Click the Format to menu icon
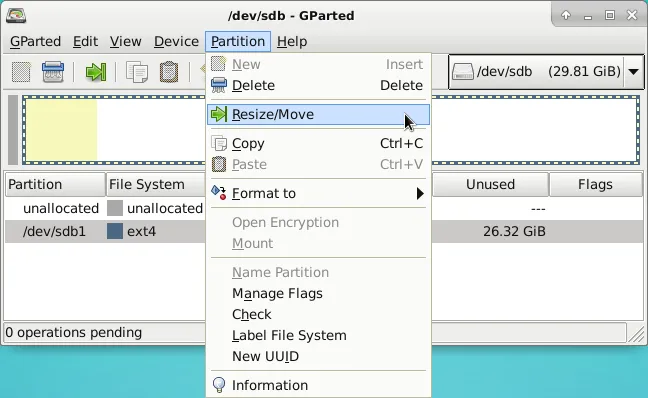 point(219,193)
